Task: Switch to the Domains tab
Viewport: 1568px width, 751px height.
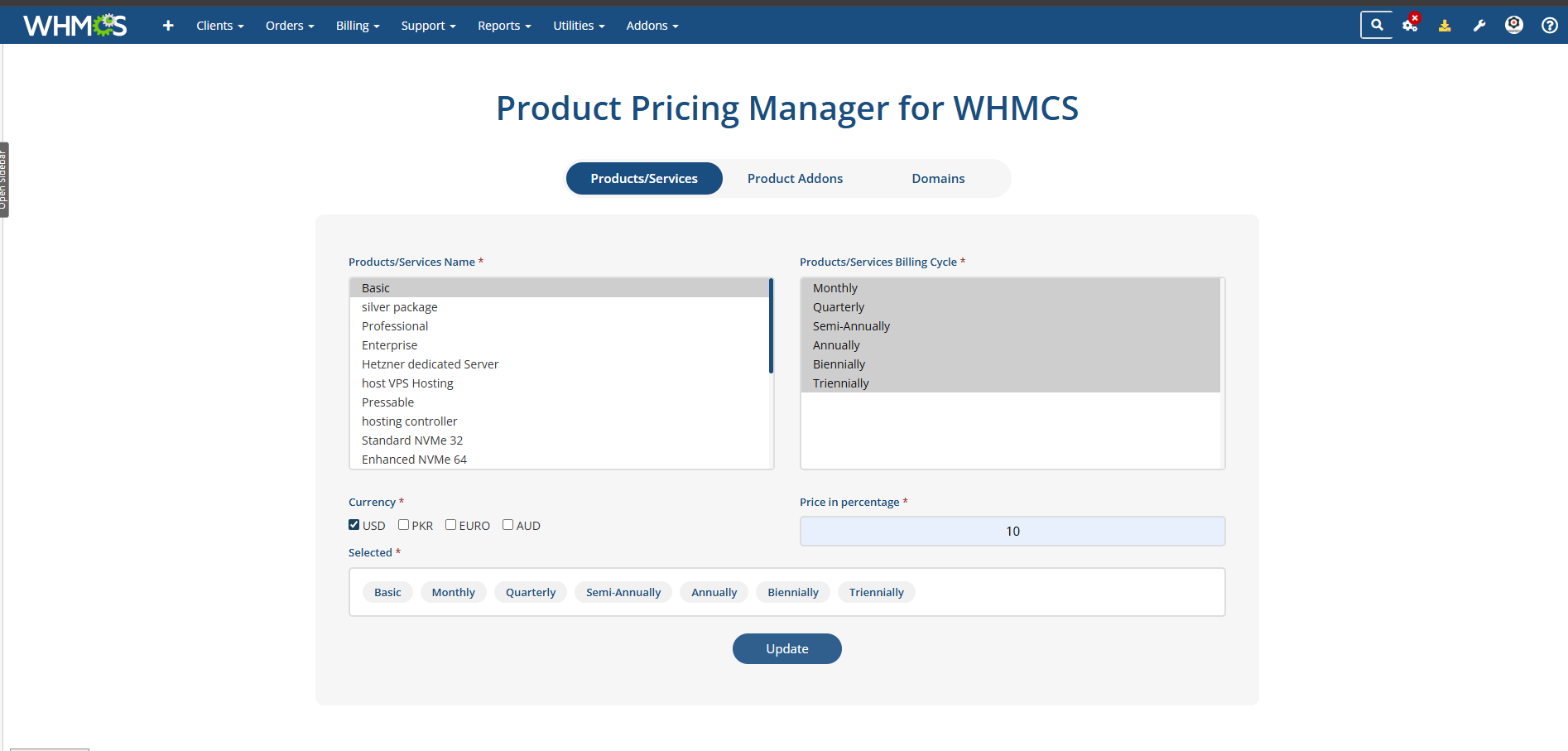Action: point(938,179)
